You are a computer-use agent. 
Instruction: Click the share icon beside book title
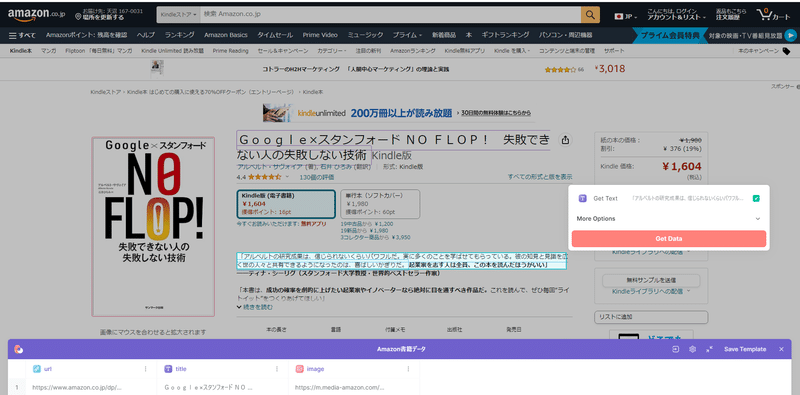pyautogui.click(x=565, y=140)
